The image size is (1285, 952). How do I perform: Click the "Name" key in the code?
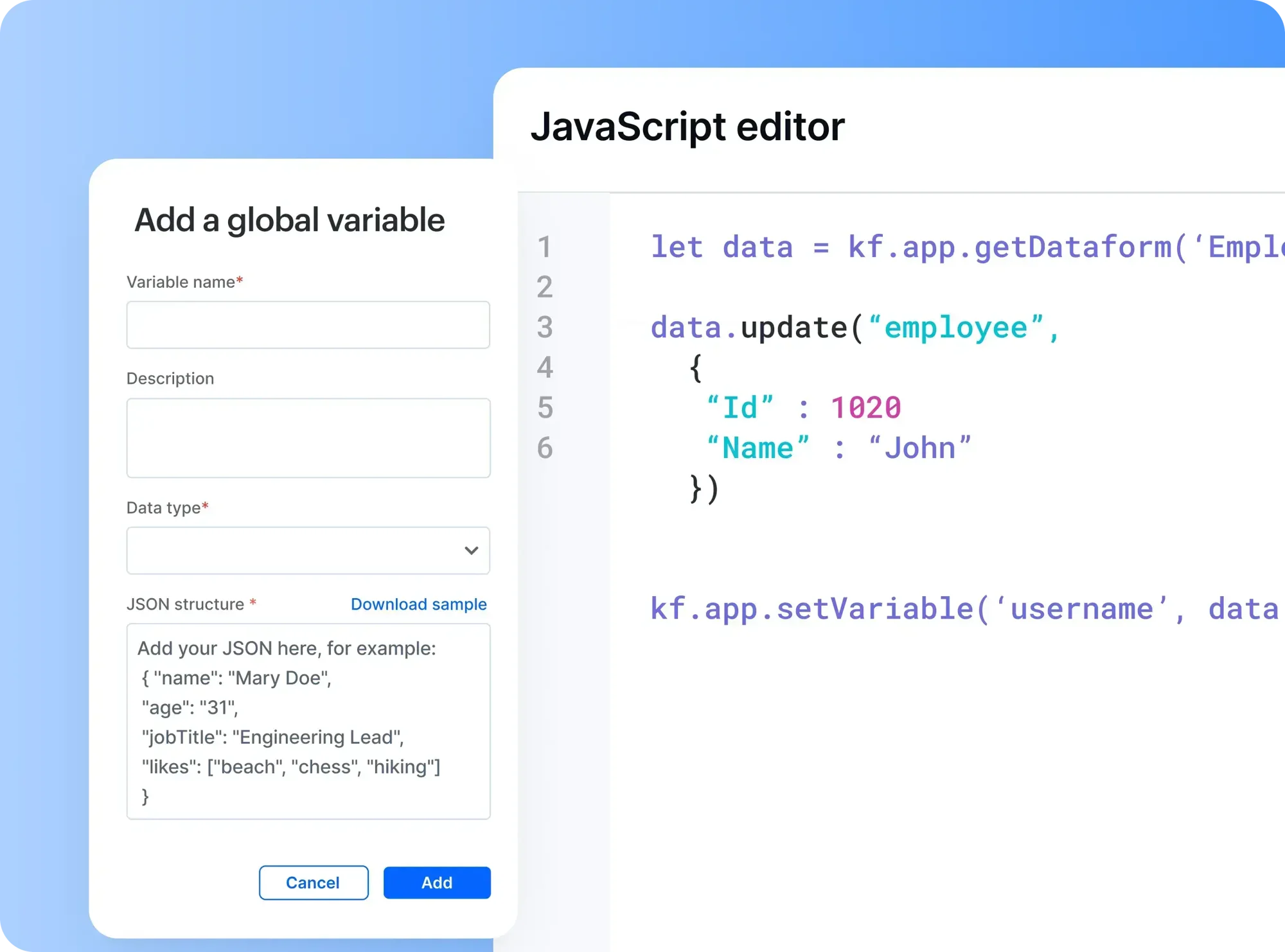click(758, 448)
